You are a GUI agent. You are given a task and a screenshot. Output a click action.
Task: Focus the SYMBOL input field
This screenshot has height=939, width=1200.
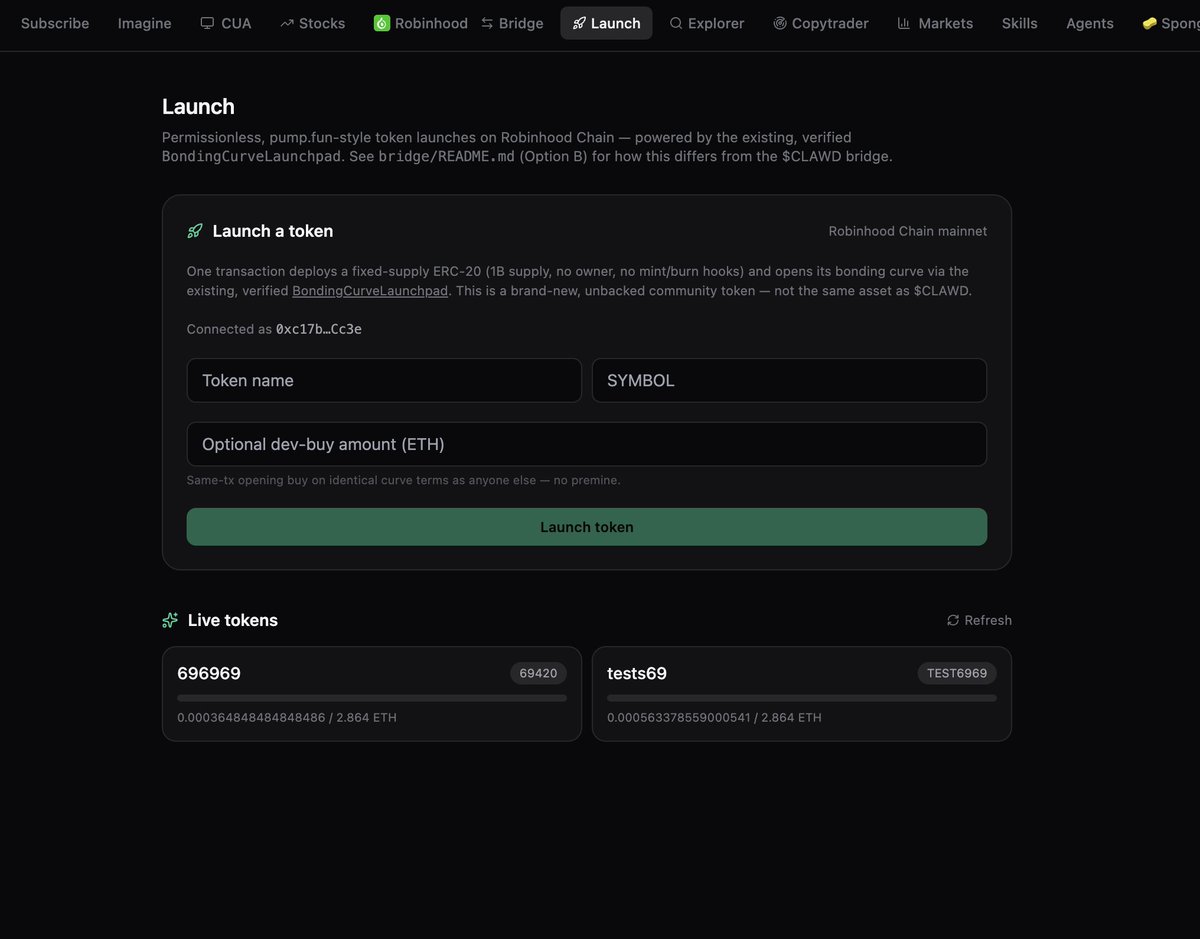pyautogui.click(x=789, y=380)
